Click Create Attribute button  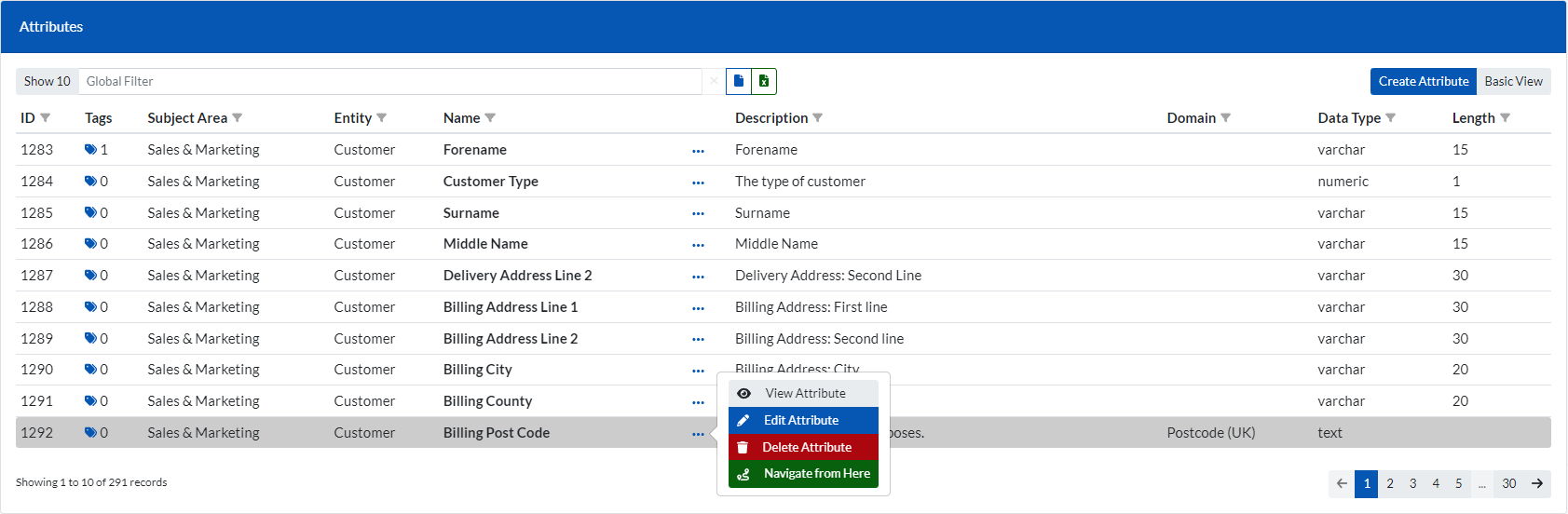coord(1423,81)
